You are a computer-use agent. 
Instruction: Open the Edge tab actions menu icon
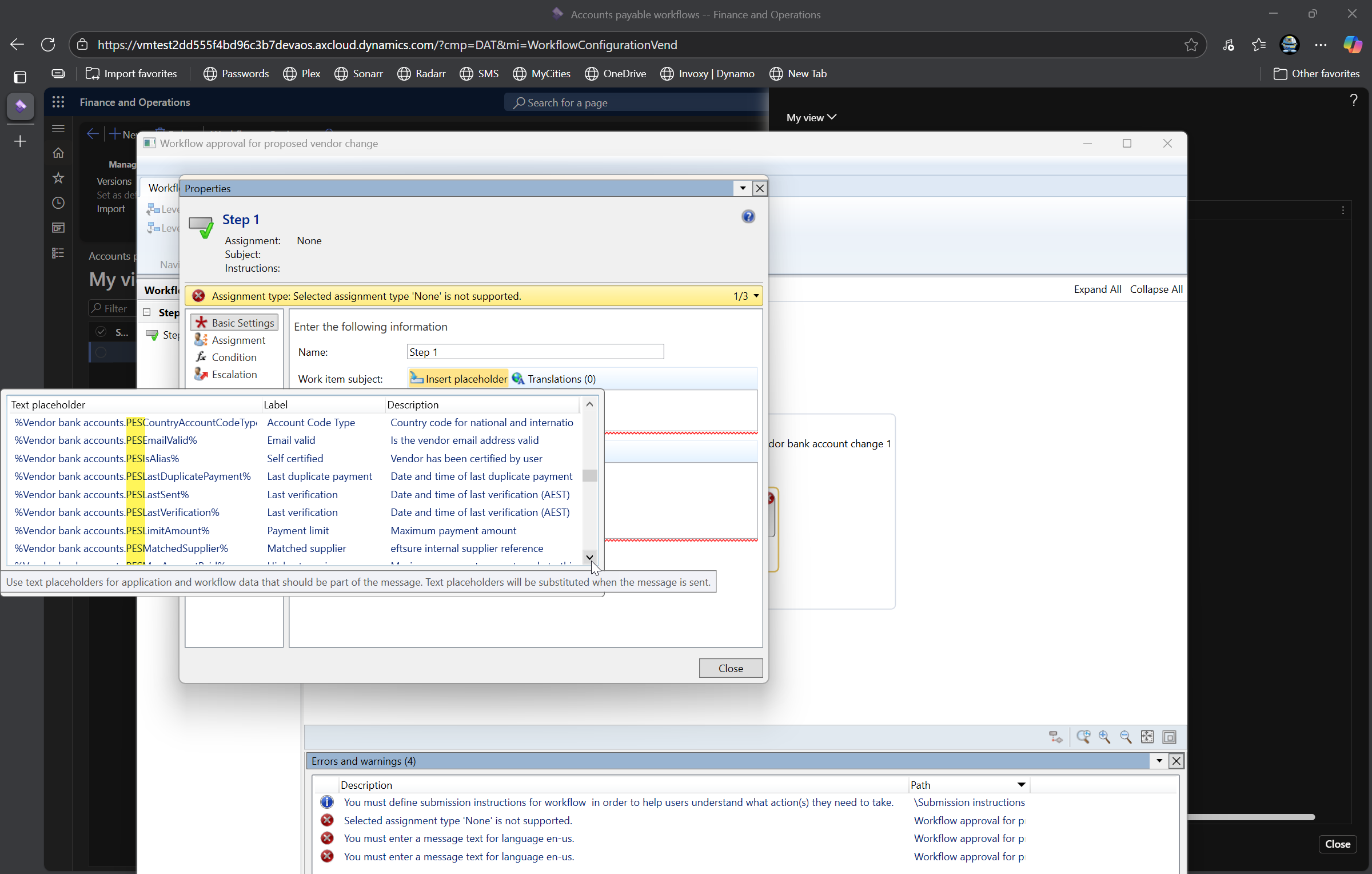[20, 77]
